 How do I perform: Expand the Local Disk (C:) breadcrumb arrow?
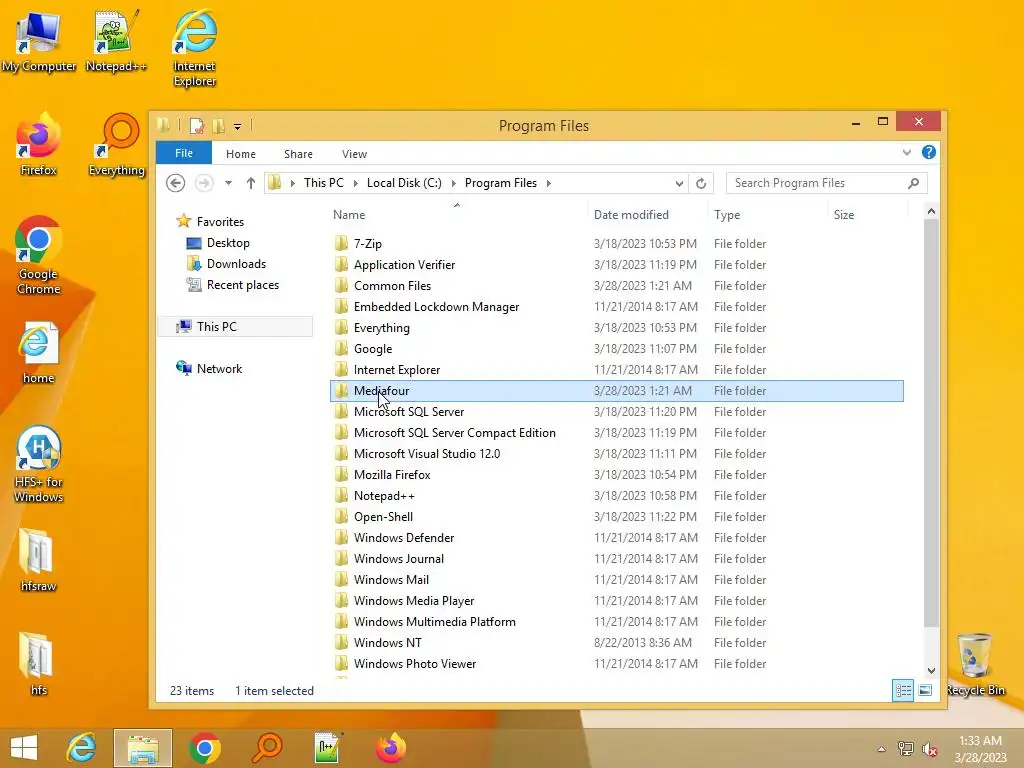click(x=453, y=184)
